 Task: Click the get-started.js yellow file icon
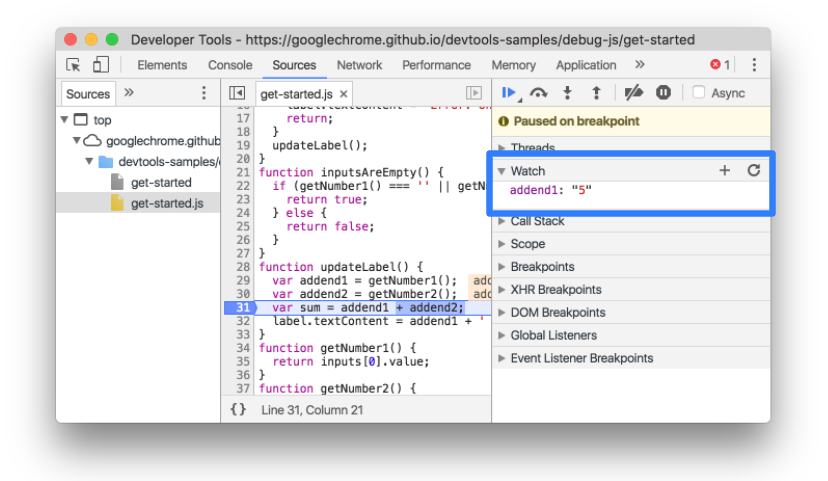117,203
